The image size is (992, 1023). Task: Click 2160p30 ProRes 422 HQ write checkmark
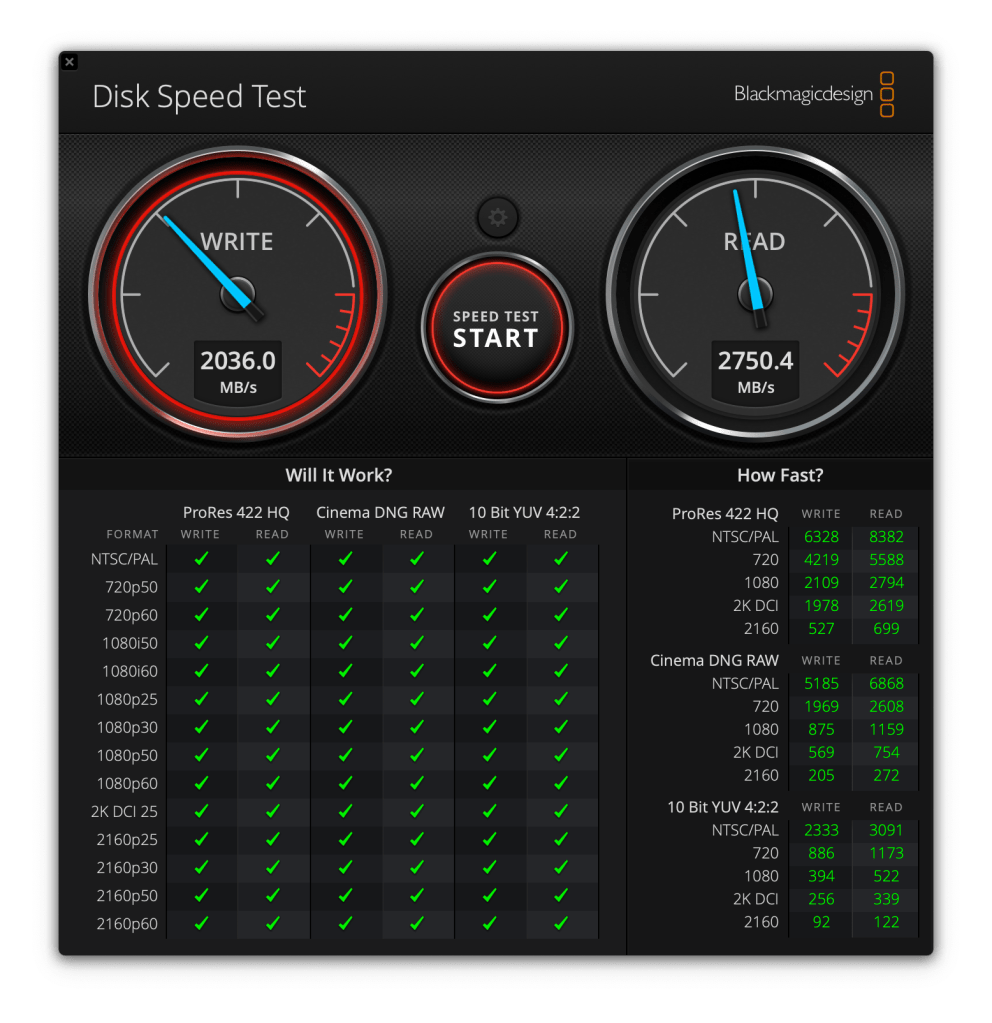pos(202,867)
